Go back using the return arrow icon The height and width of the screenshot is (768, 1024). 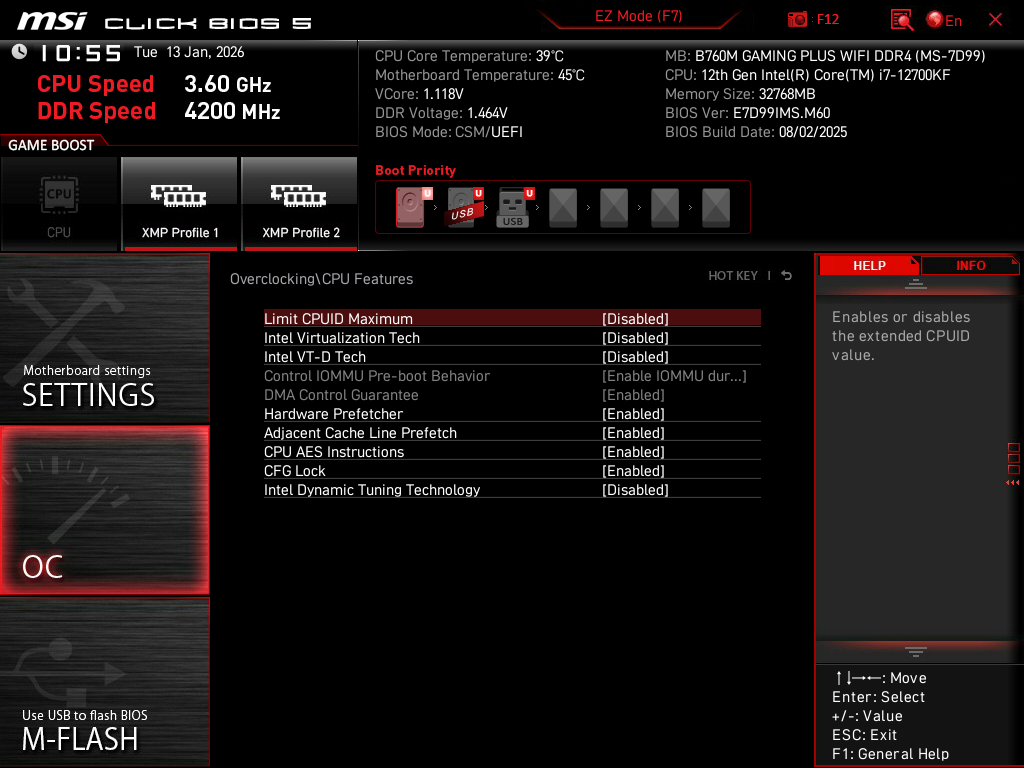pos(787,276)
